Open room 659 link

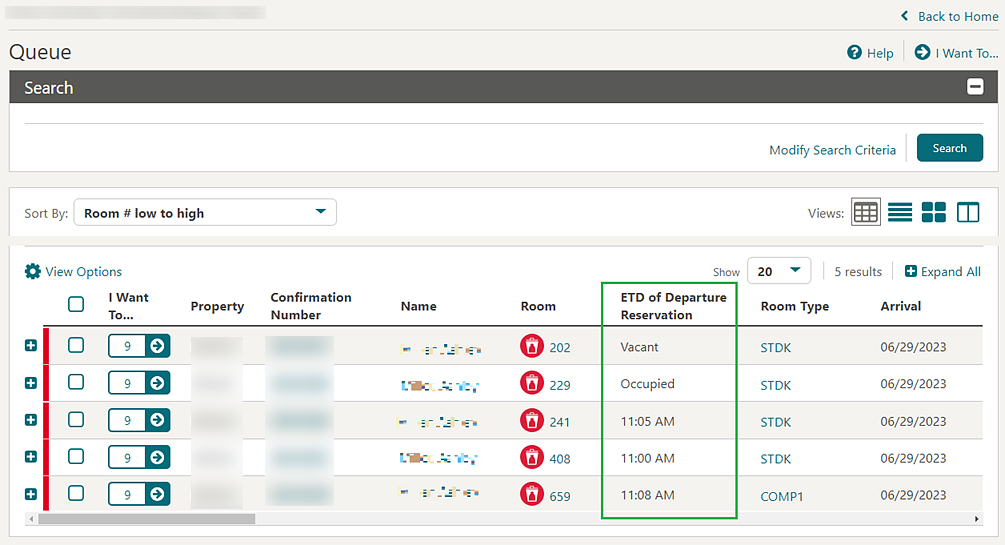(x=560, y=496)
